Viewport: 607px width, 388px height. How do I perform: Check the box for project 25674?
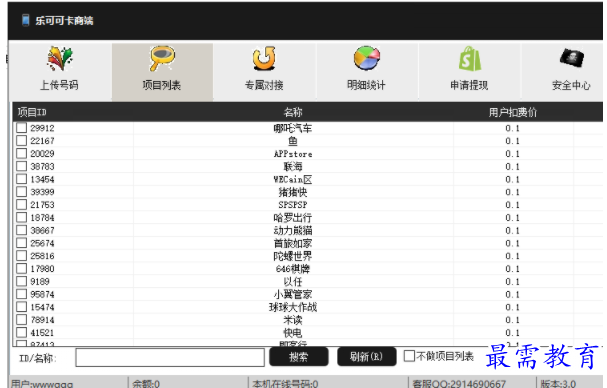point(22,243)
